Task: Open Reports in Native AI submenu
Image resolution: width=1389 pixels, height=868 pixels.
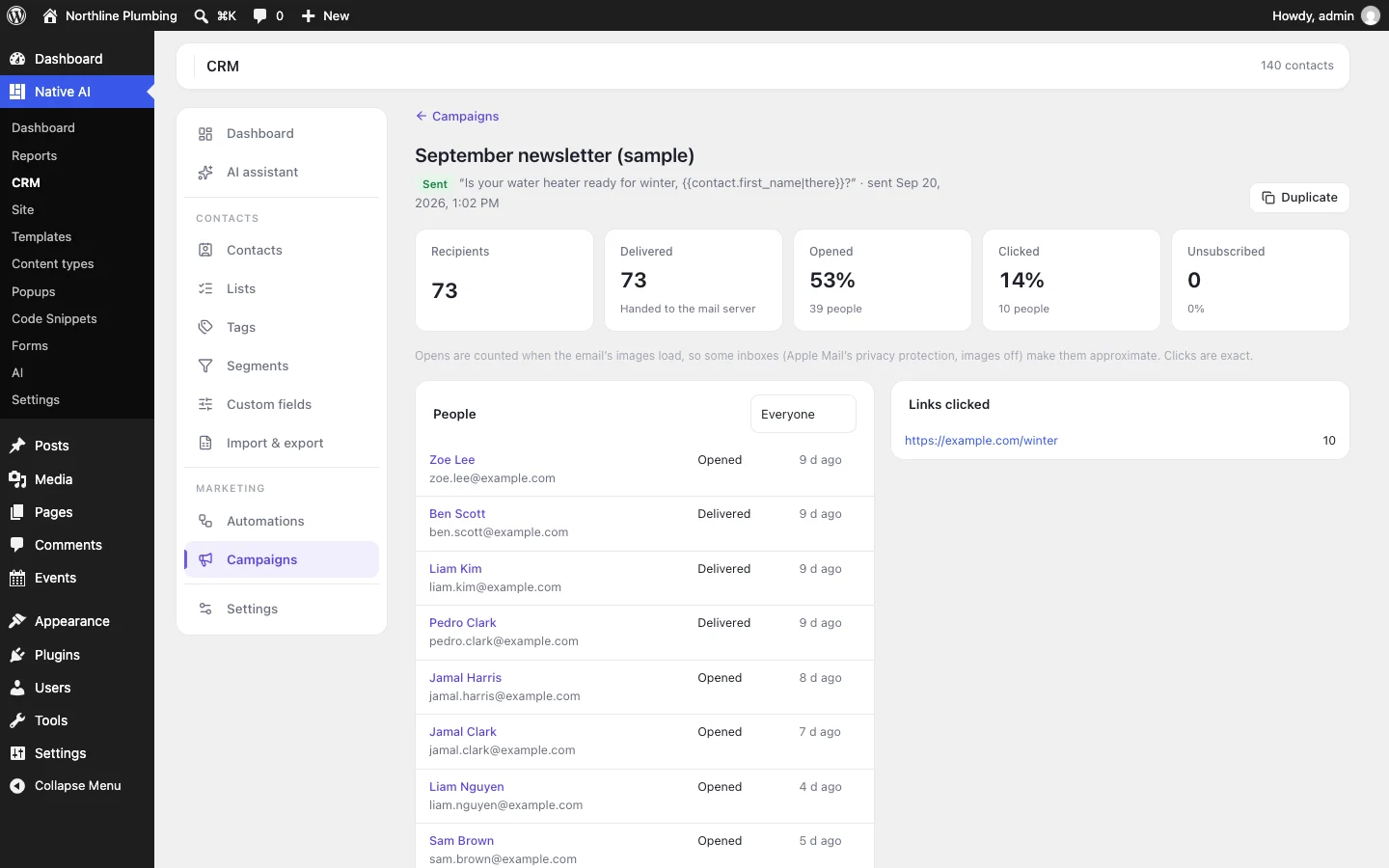Action: (x=34, y=155)
